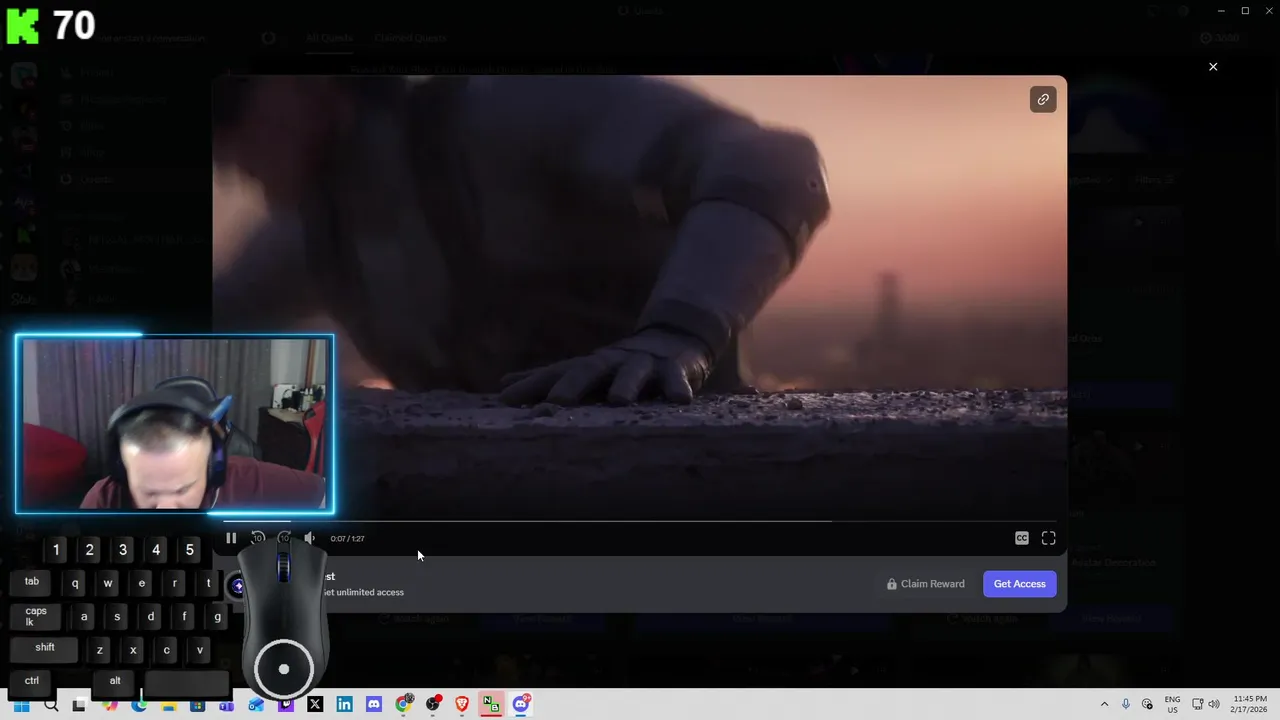Open Discord with the 9+ notification badge
The height and width of the screenshot is (720, 1280).
(x=521, y=704)
